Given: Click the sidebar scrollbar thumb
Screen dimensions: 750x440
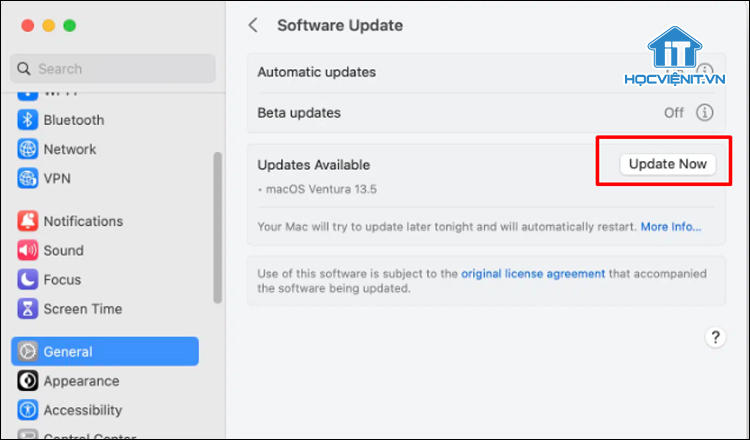Looking at the screenshot, I should point(218,228).
